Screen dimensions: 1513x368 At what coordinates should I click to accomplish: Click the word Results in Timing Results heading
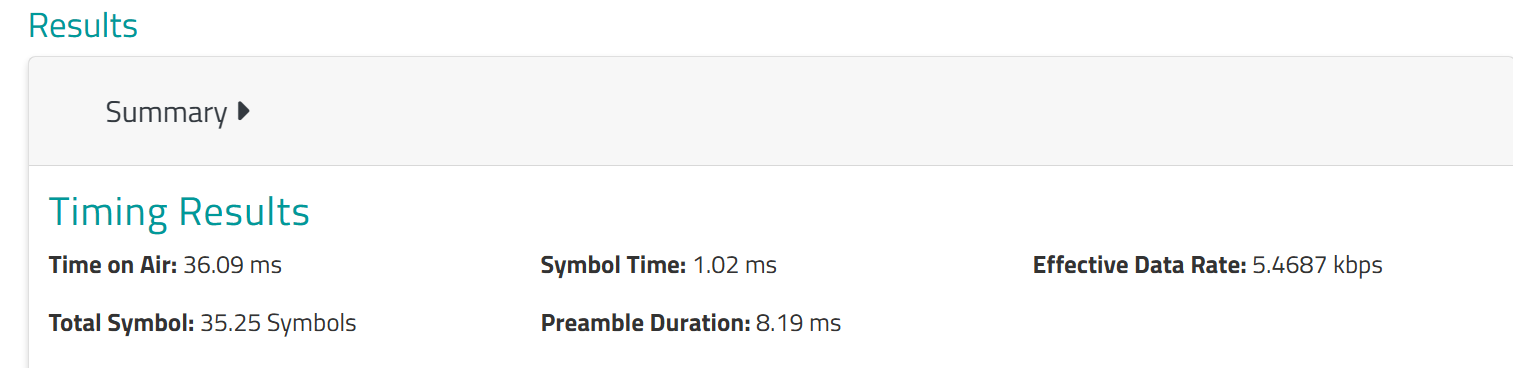click(244, 212)
